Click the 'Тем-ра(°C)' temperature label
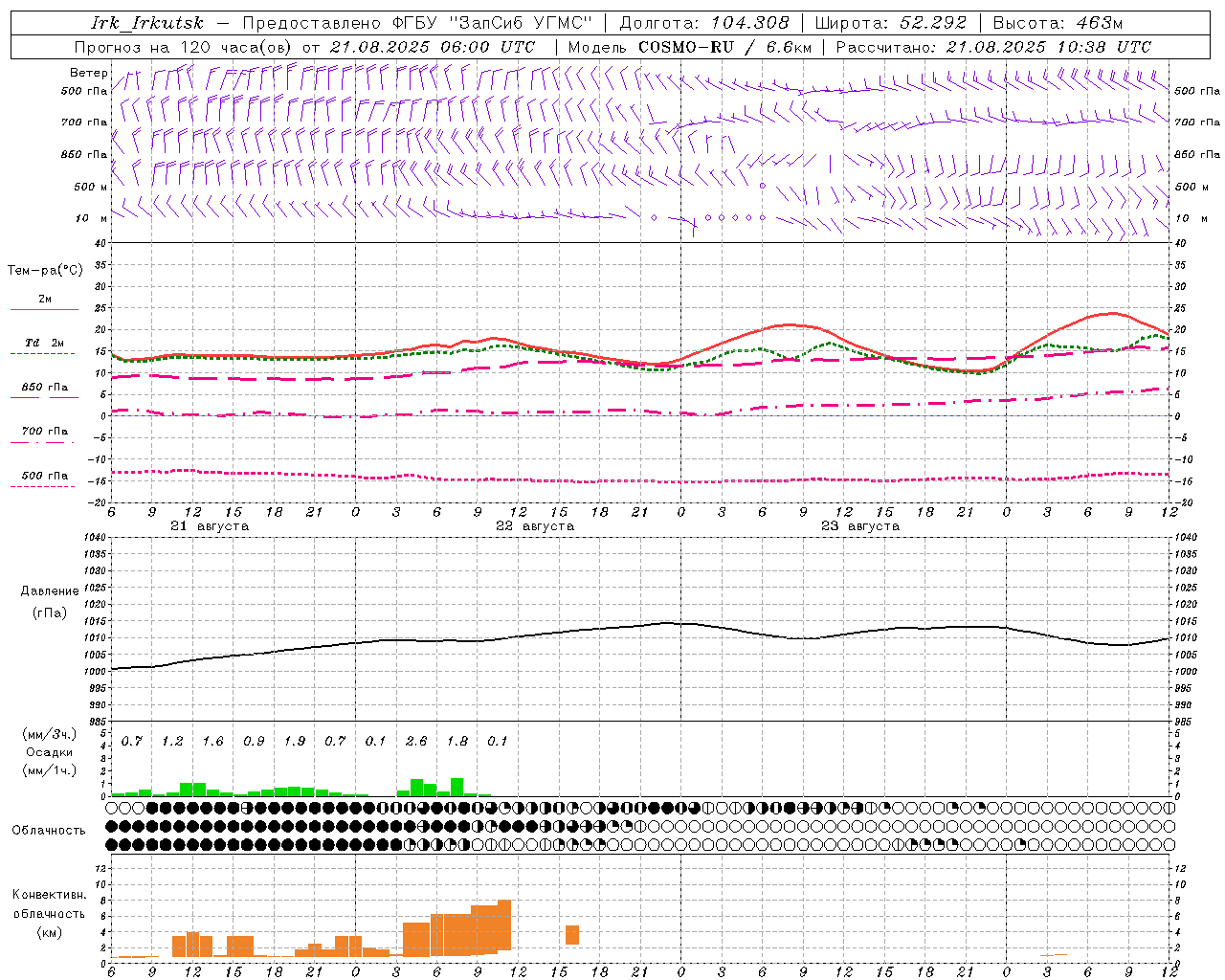Image resolution: width=1225 pixels, height=980 pixels. pyautogui.click(x=45, y=271)
